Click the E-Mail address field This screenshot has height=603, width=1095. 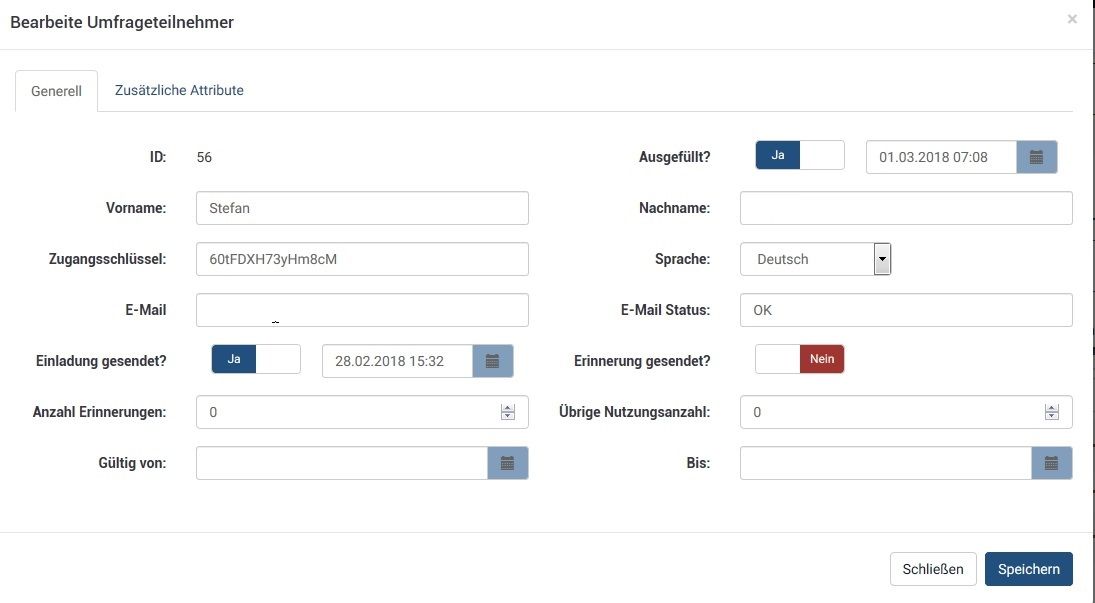tap(362, 310)
